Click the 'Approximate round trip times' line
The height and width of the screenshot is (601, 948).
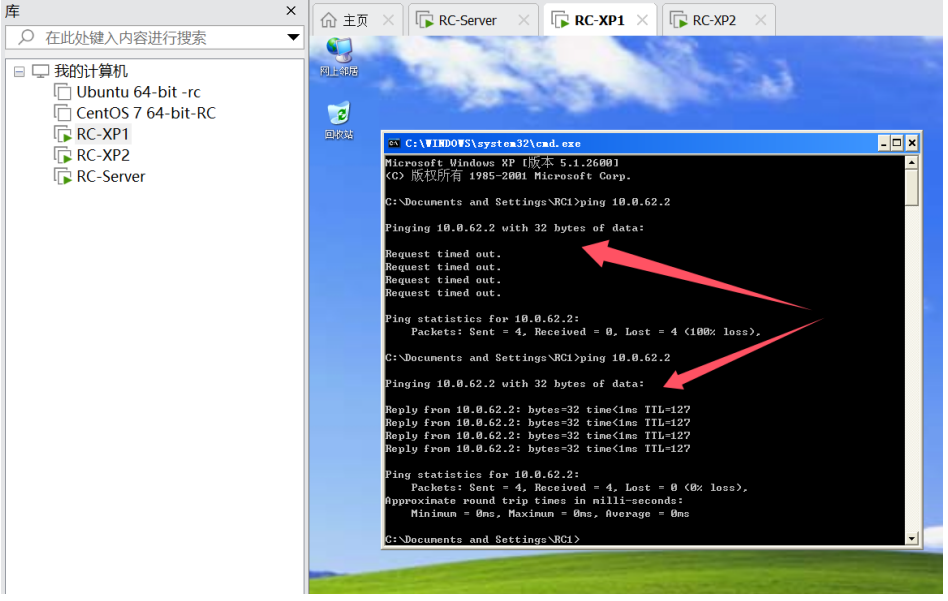(534, 501)
